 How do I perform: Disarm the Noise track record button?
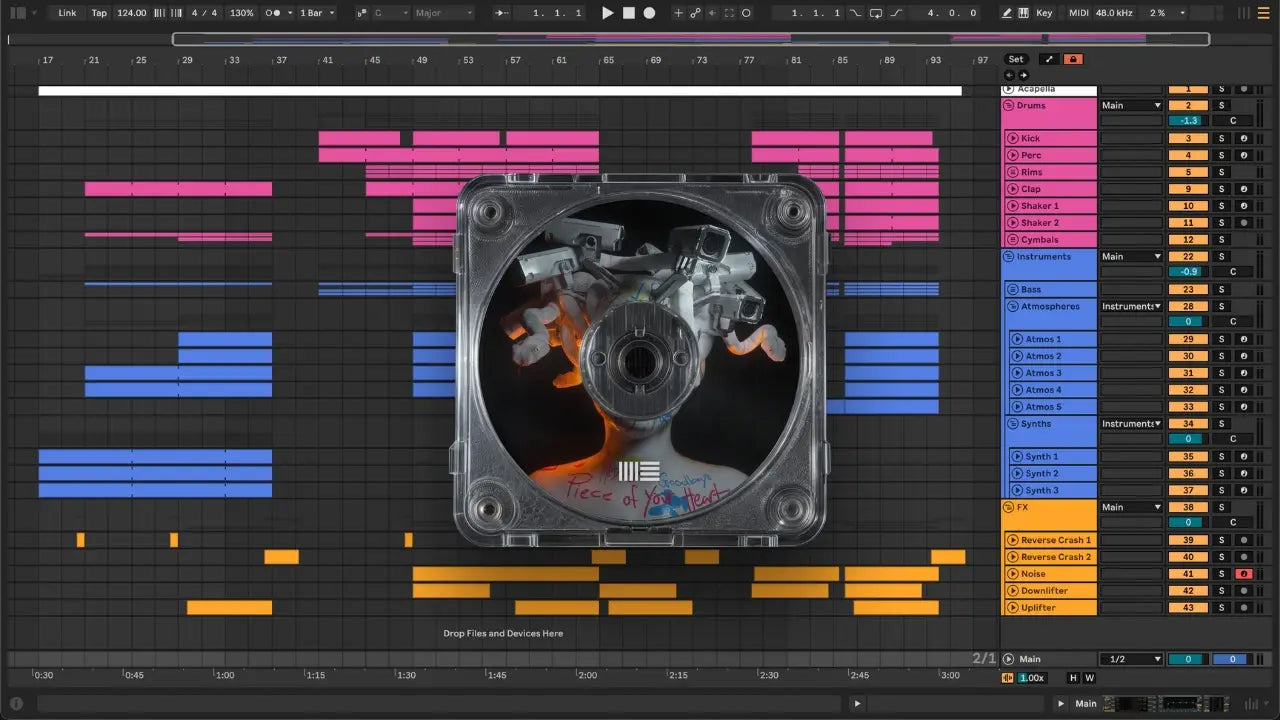click(1244, 574)
